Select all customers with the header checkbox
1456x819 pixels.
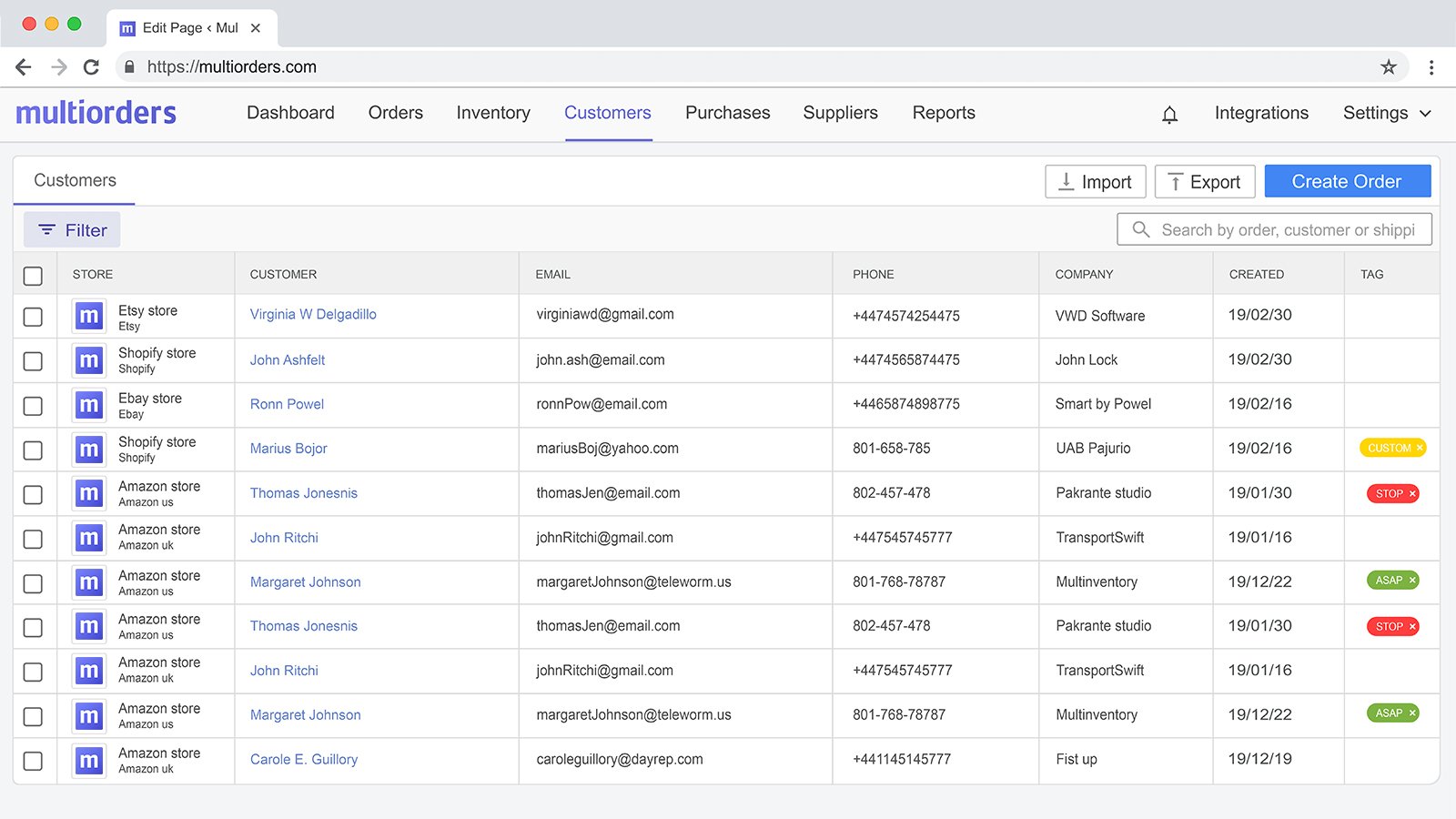(33, 276)
